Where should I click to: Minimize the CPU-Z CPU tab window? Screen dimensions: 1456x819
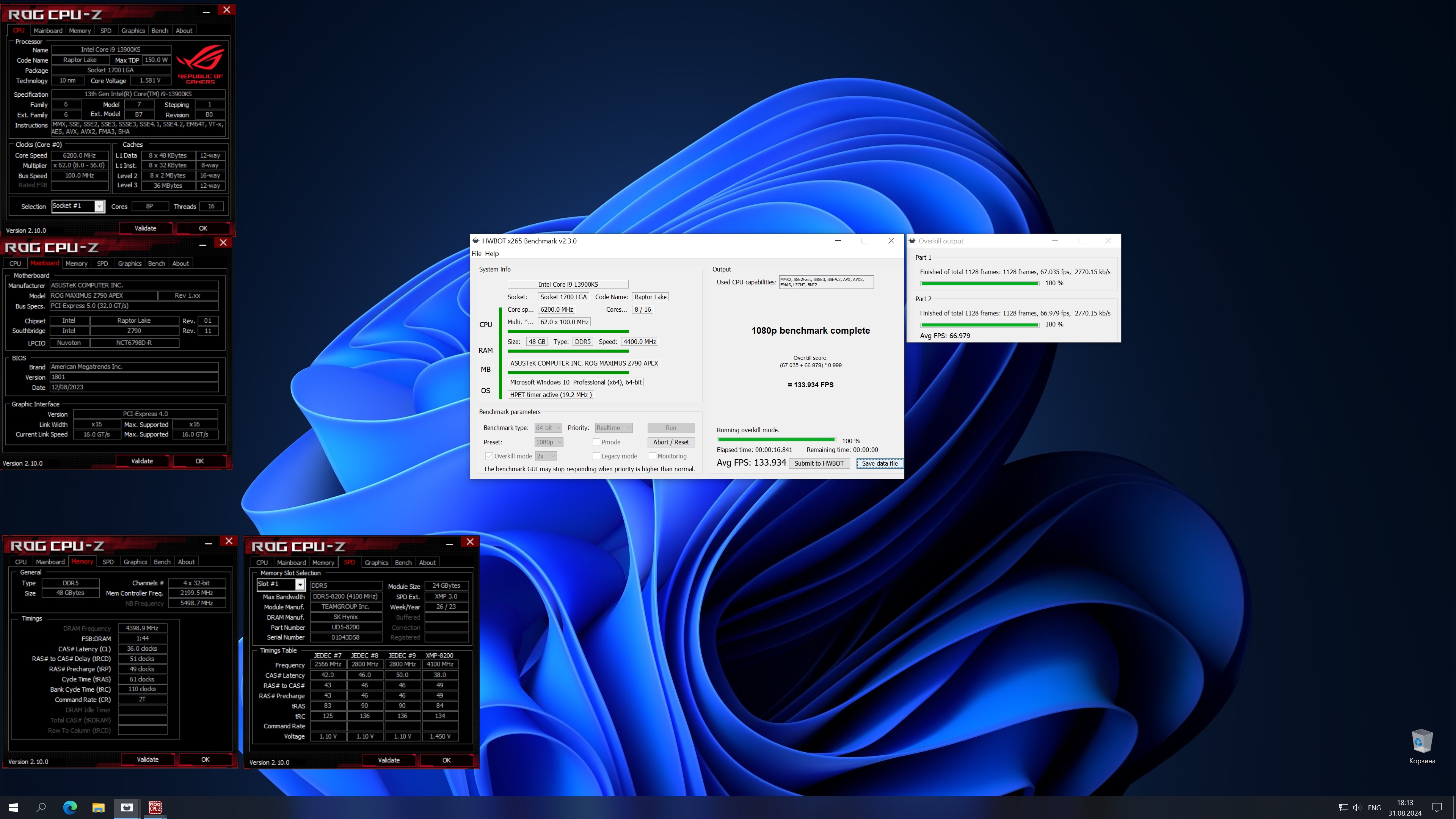(206, 11)
